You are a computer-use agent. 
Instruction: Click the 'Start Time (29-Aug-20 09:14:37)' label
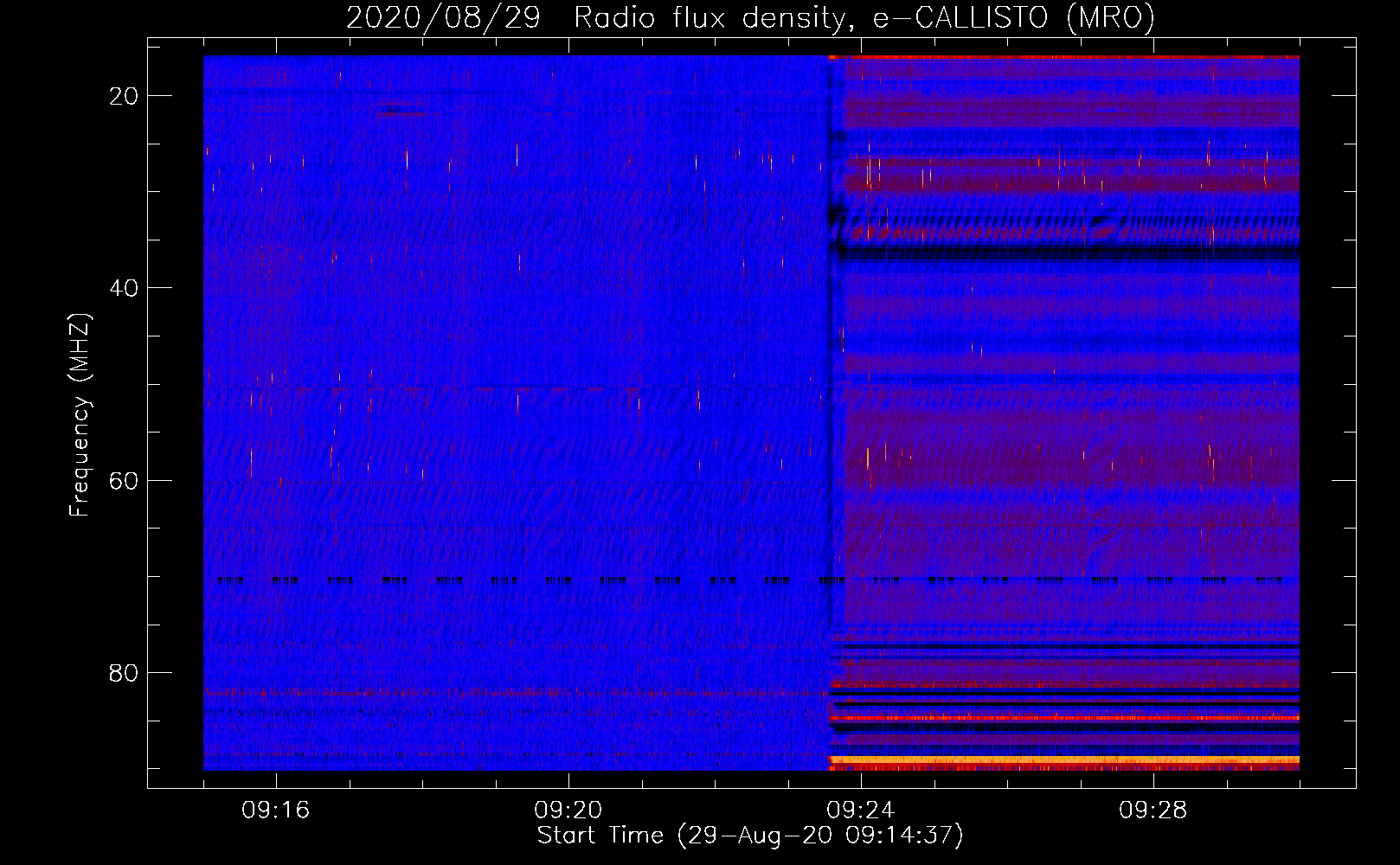[750, 836]
